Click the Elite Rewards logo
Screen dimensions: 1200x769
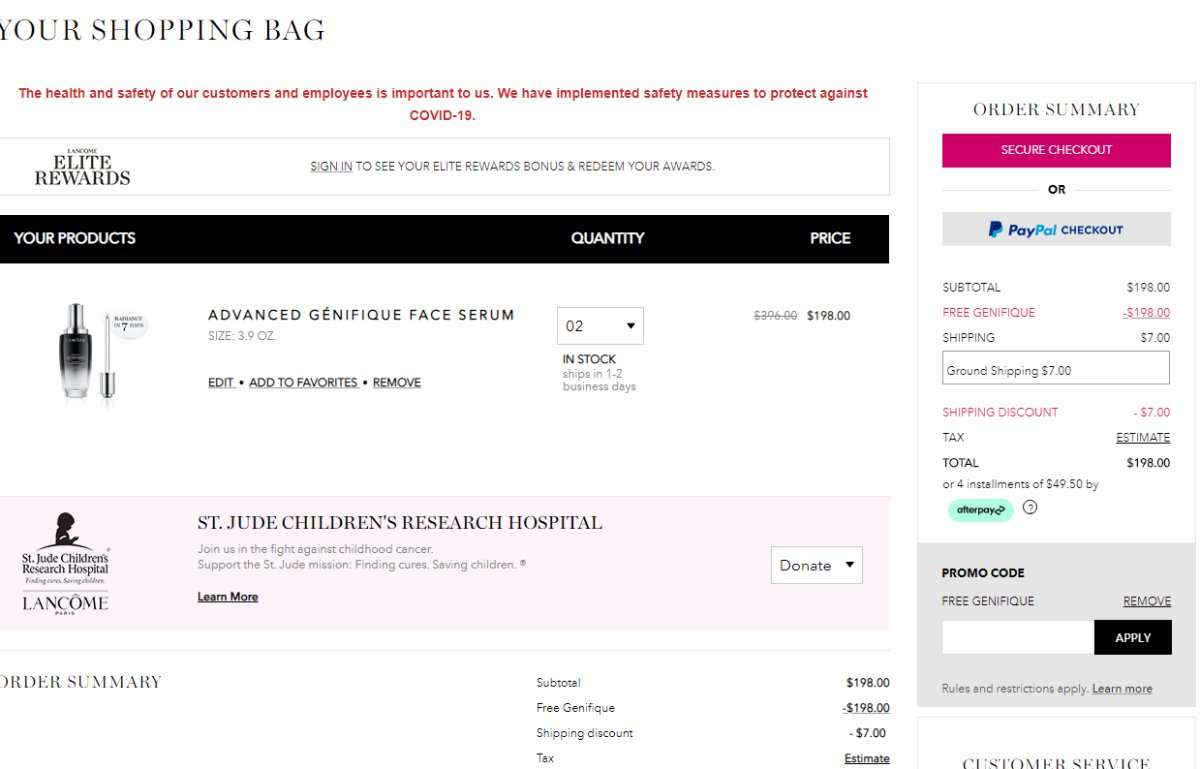pos(82,167)
